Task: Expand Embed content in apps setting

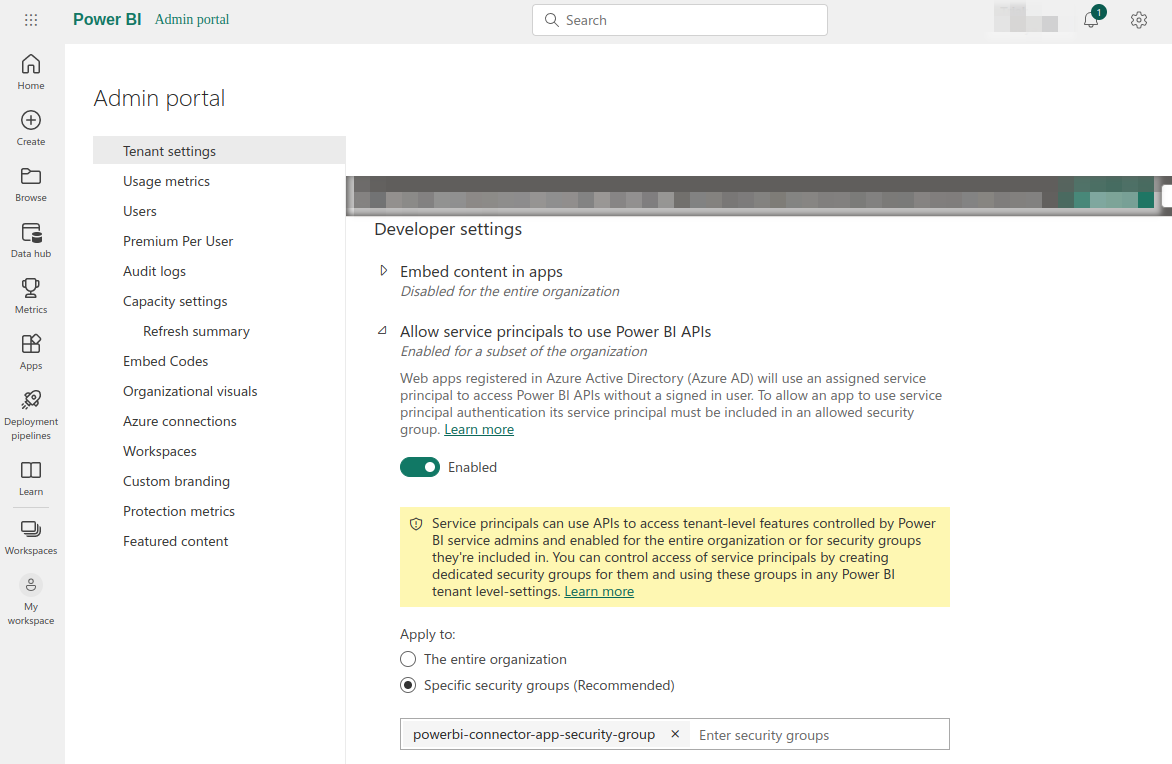Action: pyautogui.click(x=383, y=271)
